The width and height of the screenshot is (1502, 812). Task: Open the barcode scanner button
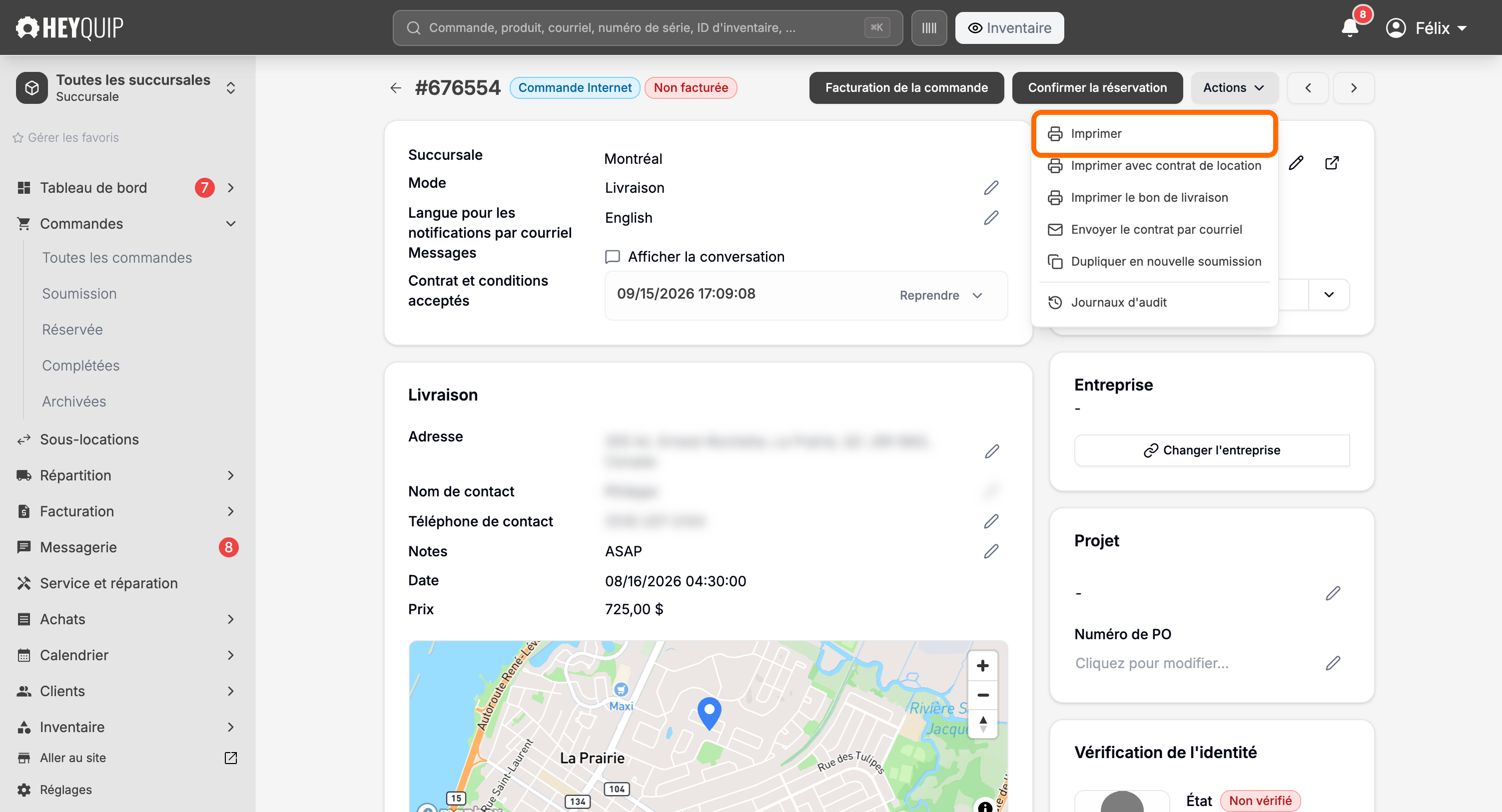[929, 28]
